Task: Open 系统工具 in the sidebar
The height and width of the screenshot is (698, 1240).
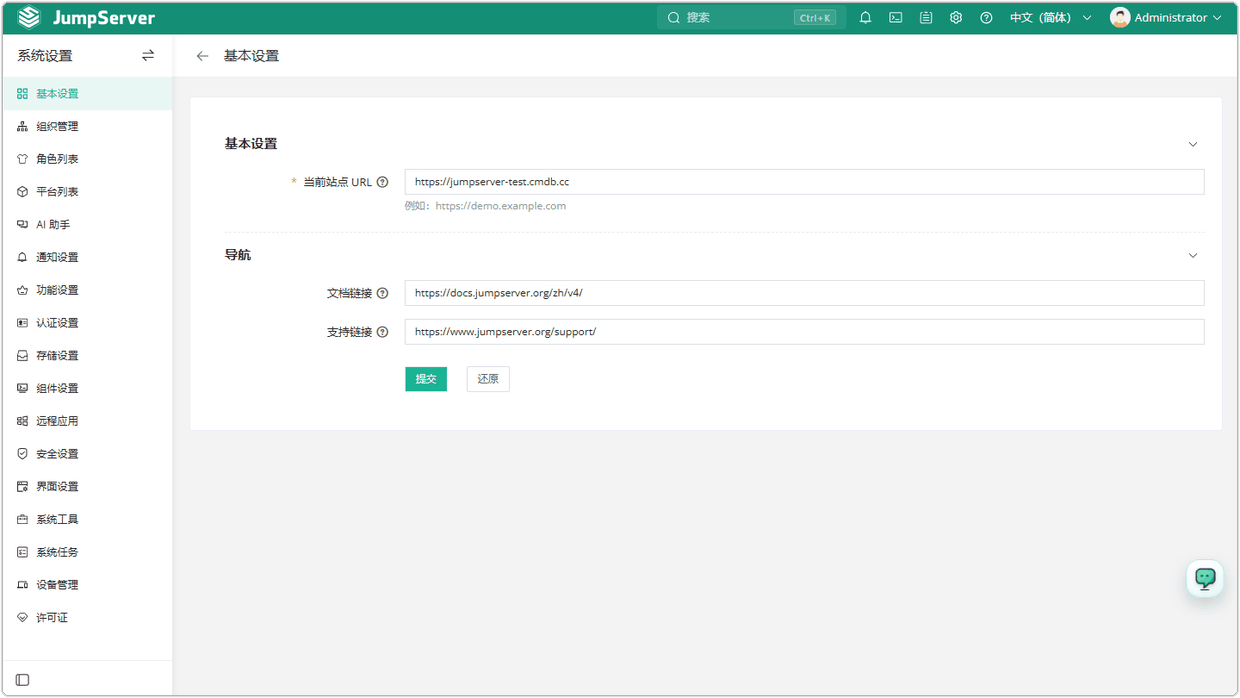Action: [87, 519]
